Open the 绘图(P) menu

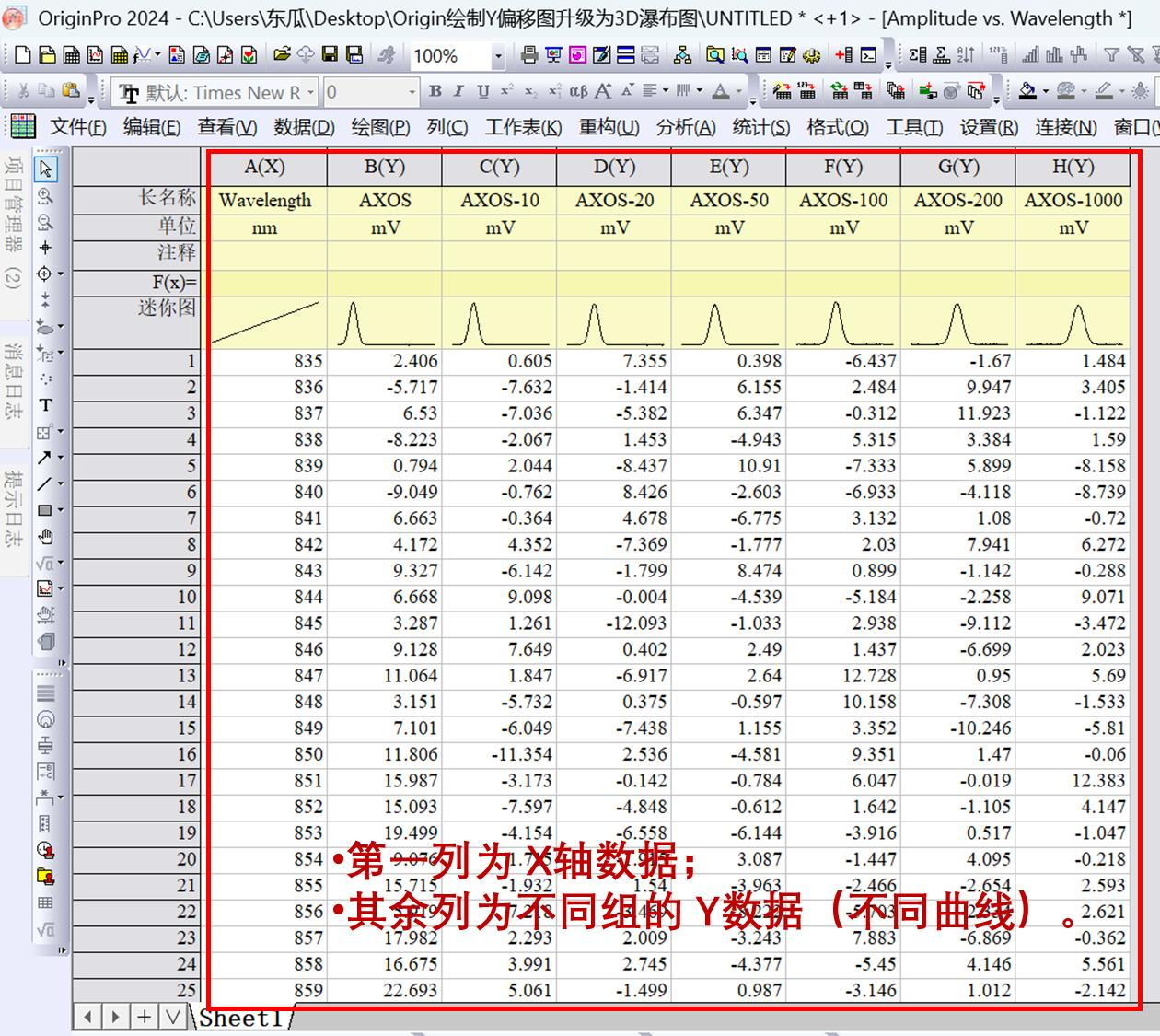380,127
